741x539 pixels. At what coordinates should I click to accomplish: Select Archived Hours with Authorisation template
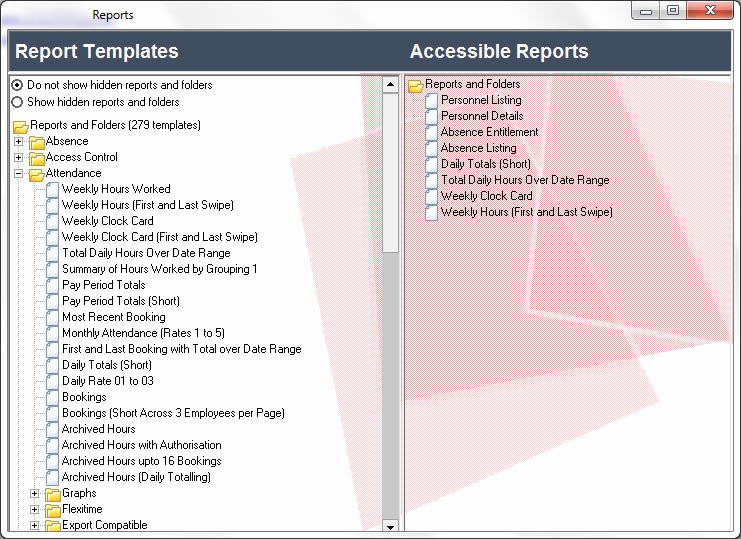[141, 445]
